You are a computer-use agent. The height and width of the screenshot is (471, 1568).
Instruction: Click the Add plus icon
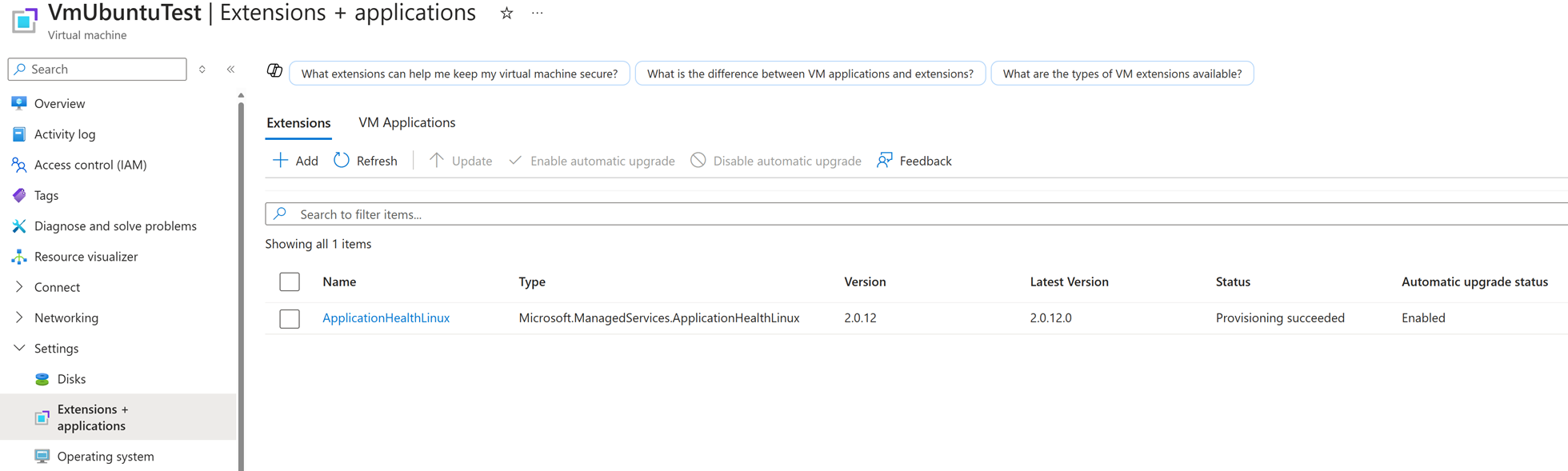tap(280, 161)
